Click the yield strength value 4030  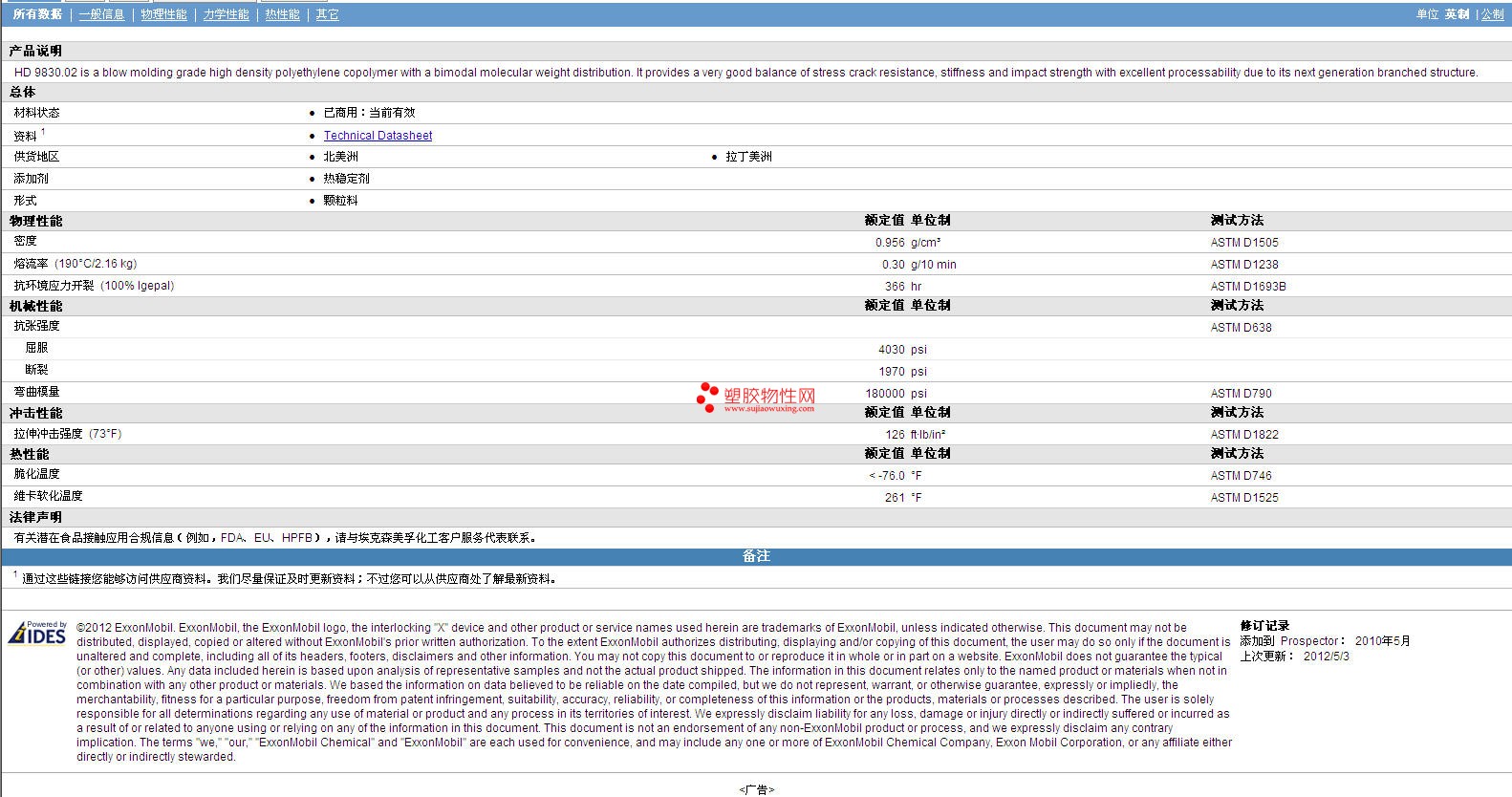892,350
